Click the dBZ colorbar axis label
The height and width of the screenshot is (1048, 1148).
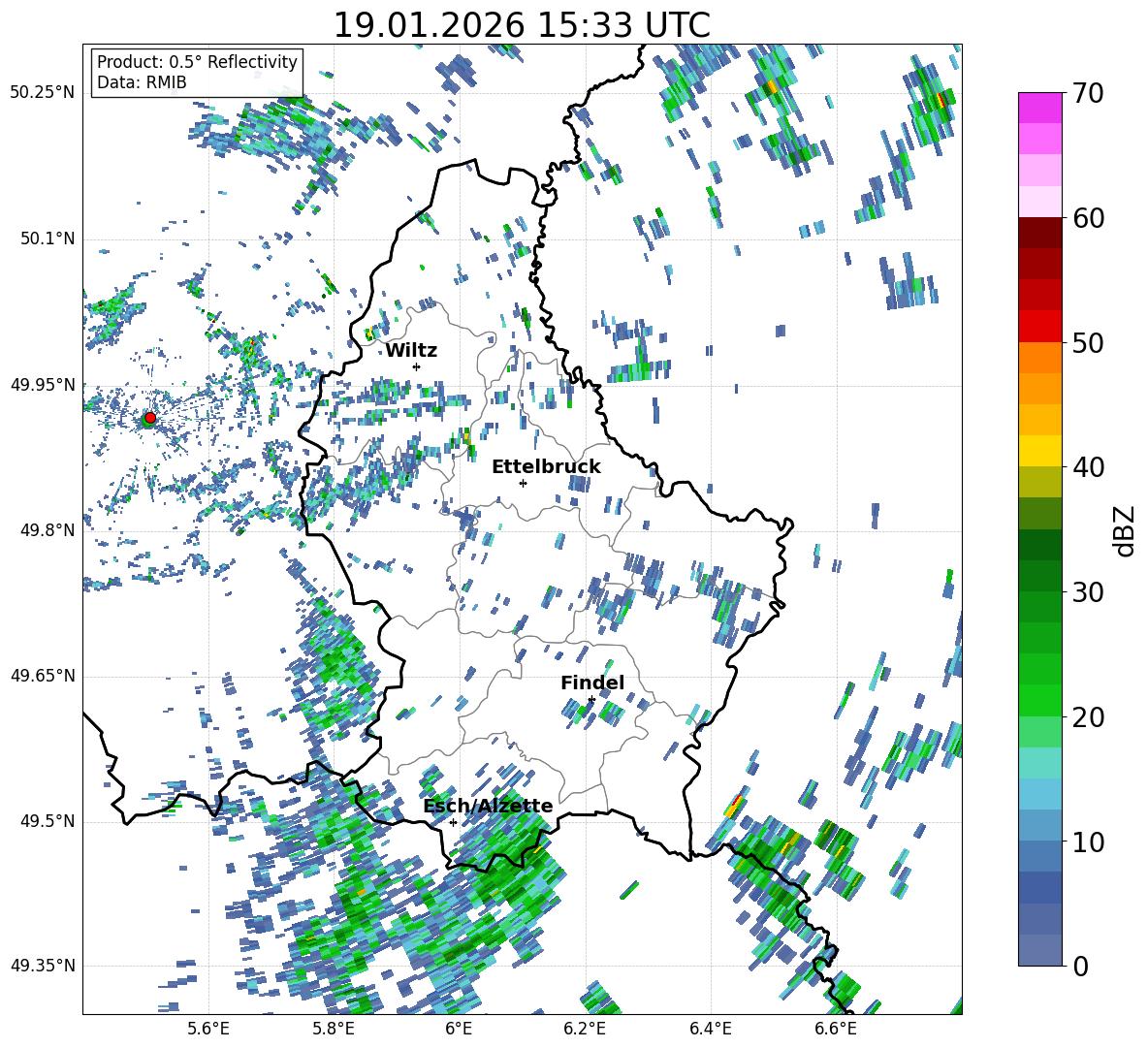[1126, 530]
